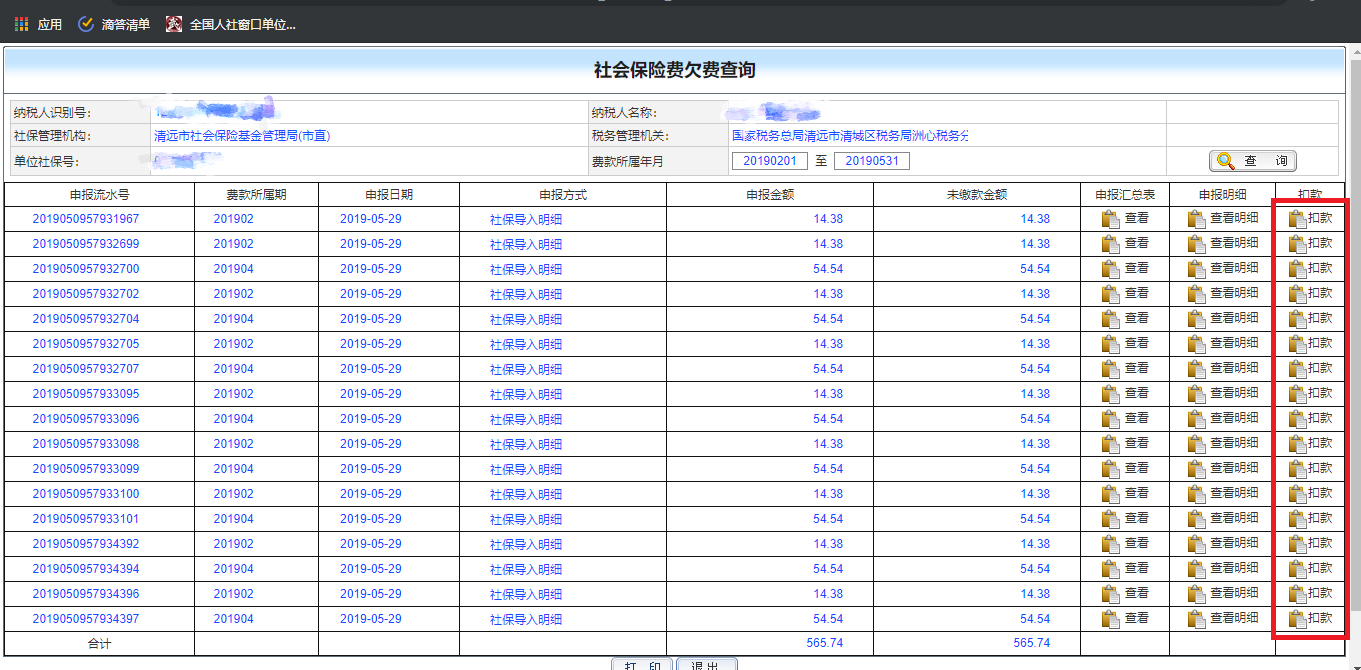The width and height of the screenshot is (1361, 670).
Task: Click serial number 2019050957932704
Action: tap(86, 319)
